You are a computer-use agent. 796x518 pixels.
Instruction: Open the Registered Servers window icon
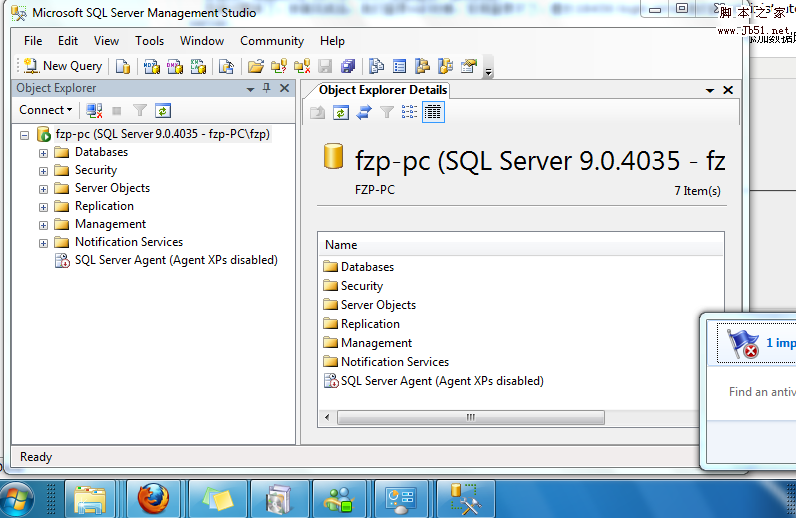click(x=376, y=66)
